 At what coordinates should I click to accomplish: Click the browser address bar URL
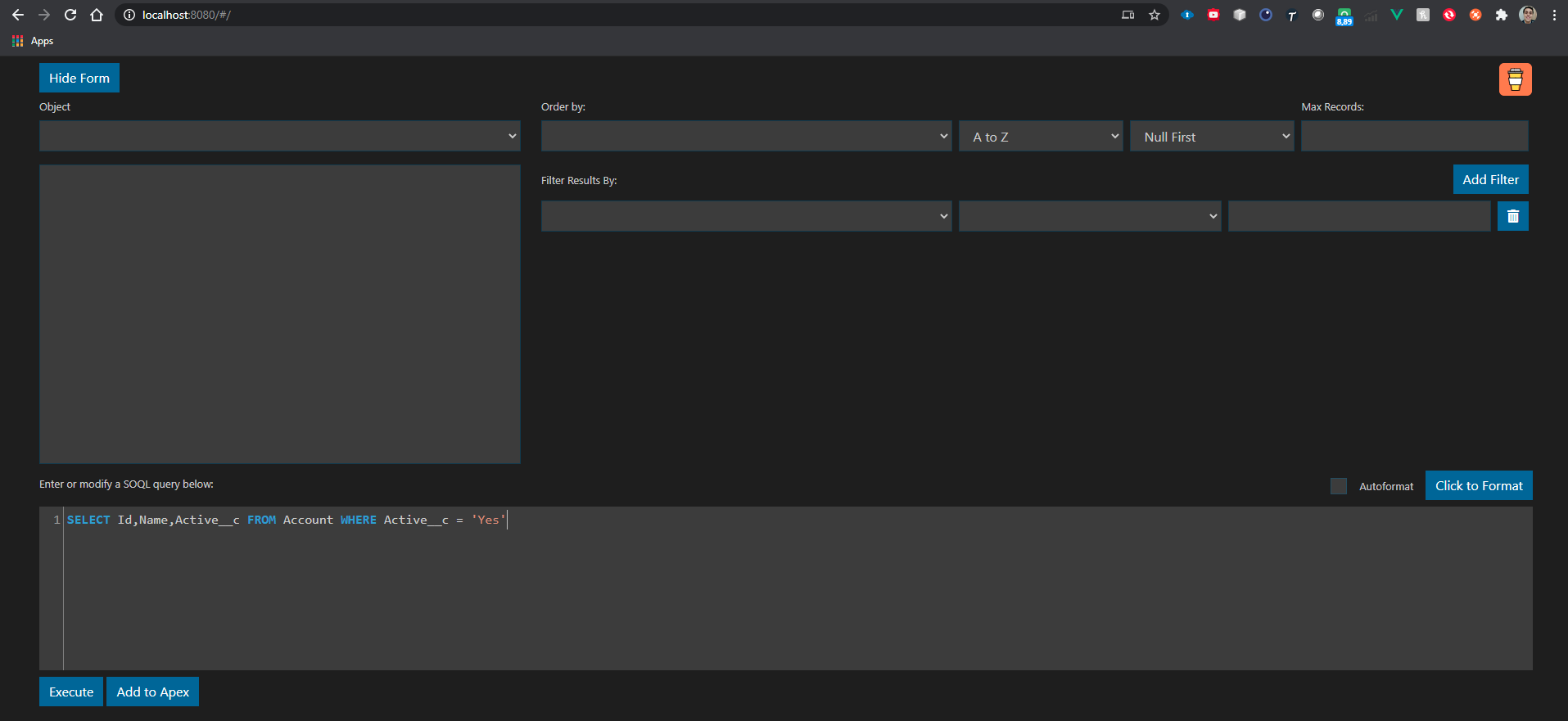pyautogui.click(x=187, y=15)
